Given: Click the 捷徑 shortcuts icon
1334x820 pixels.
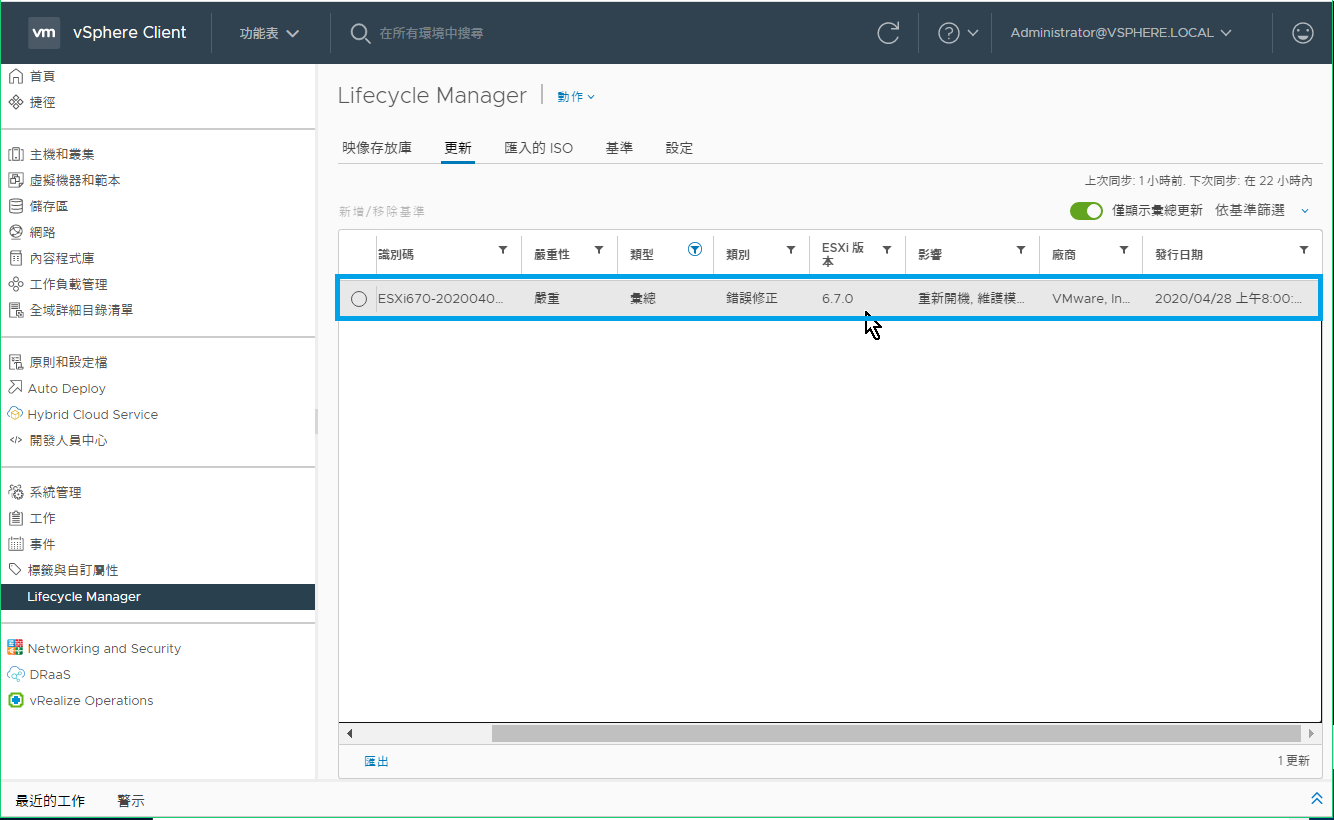Looking at the screenshot, I should (16, 102).
